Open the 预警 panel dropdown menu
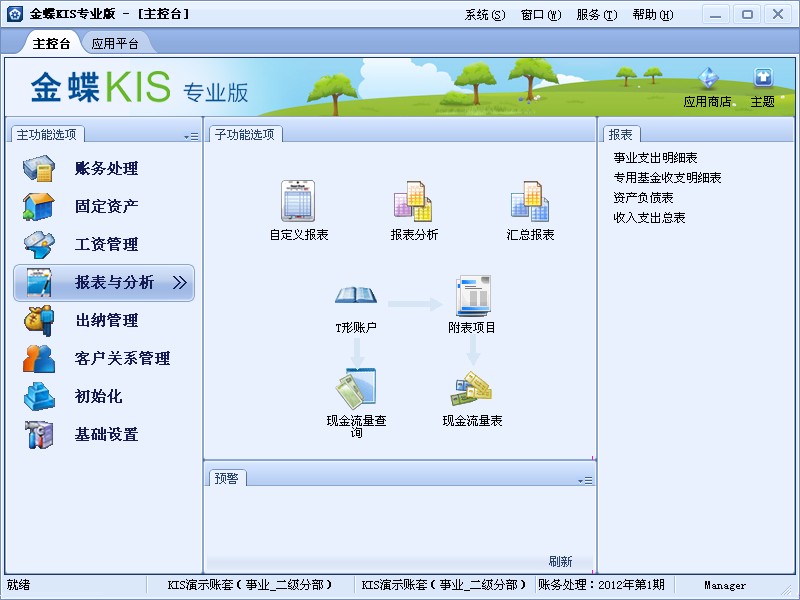Viewport: 800px width, 600px height. point(585,481)
